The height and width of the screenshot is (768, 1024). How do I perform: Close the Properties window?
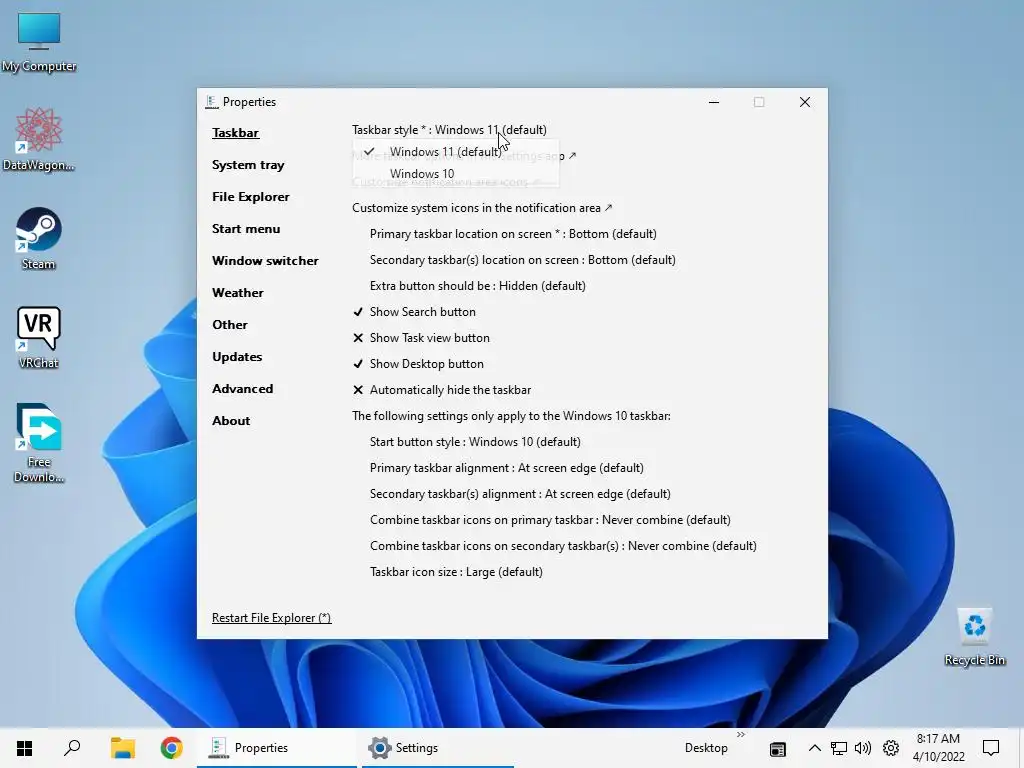click(805, 102)
